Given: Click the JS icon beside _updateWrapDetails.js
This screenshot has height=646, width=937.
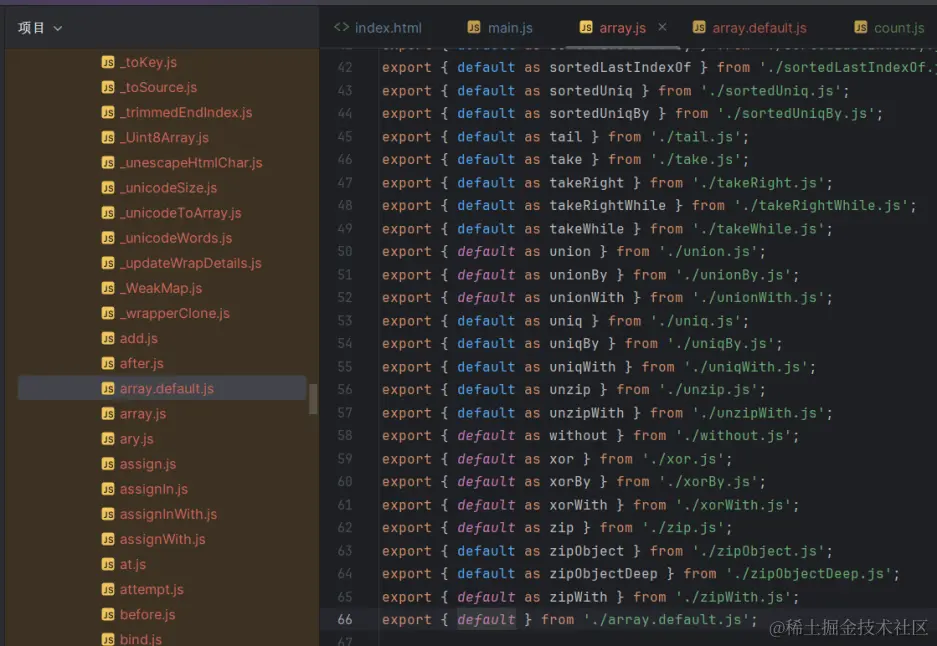Looking at the screenshot, I should [108, 263].
